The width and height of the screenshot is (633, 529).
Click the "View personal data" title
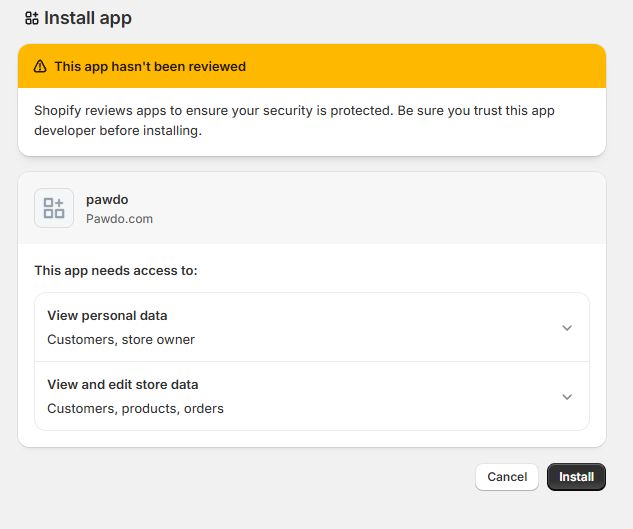(x=107, y=315)
